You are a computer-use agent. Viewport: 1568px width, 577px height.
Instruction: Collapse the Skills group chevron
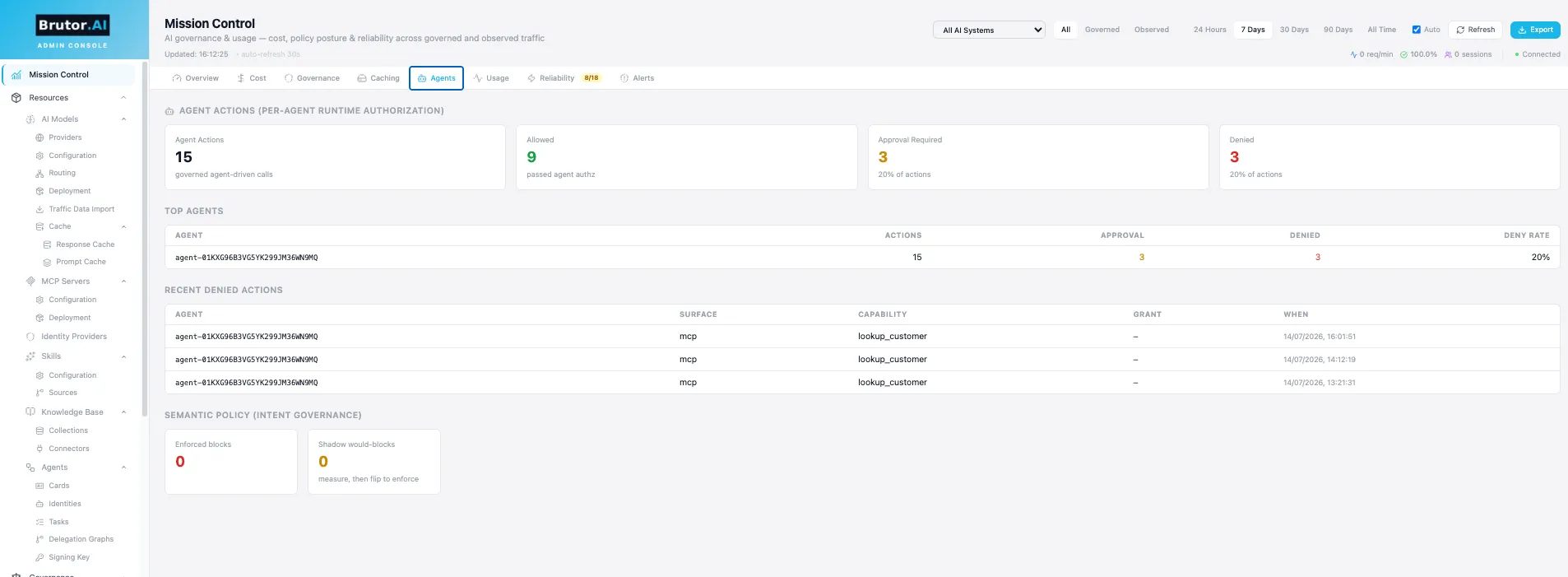123,356
